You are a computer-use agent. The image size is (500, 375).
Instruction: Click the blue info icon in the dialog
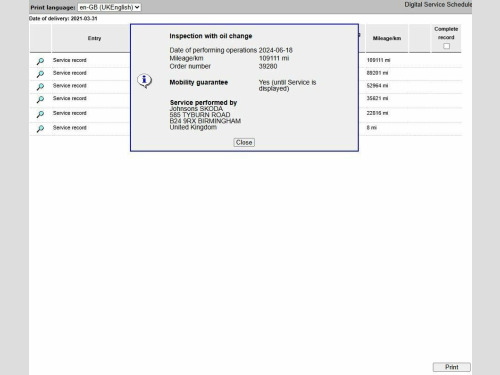[144, 80]
